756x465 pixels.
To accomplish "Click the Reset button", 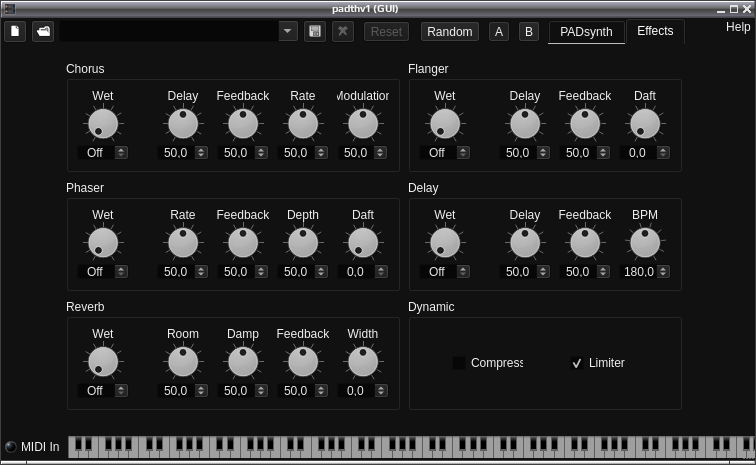I will 386,32.
